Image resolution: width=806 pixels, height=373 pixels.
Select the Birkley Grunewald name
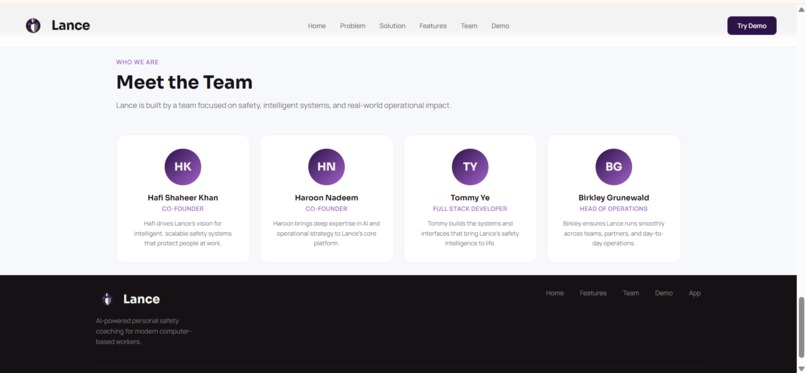[x=614, y=198]
